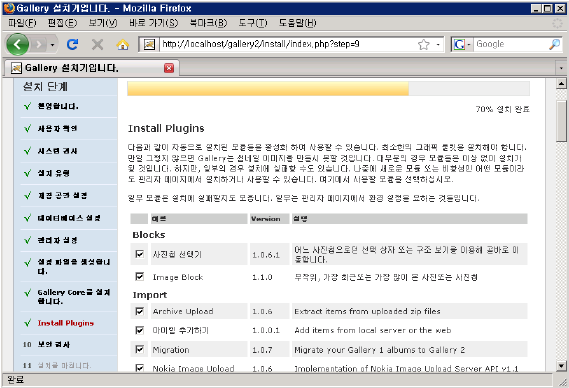Open the 도움말(H) menu
569x388 pixels.
(297, 23)
